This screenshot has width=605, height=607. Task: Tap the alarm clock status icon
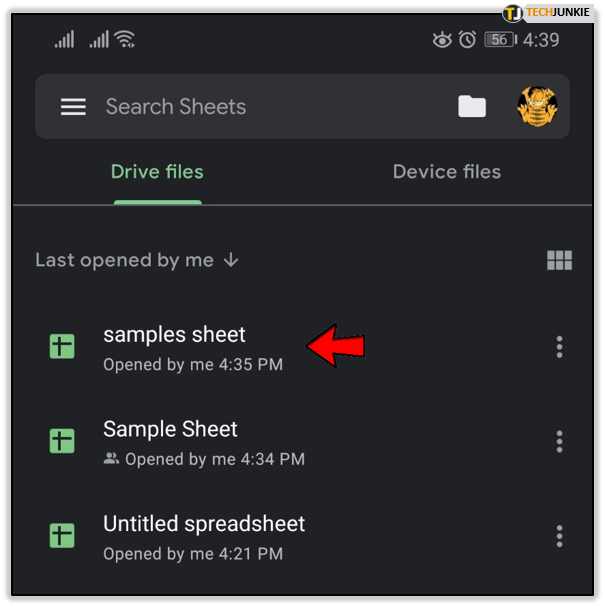[467, 40]
